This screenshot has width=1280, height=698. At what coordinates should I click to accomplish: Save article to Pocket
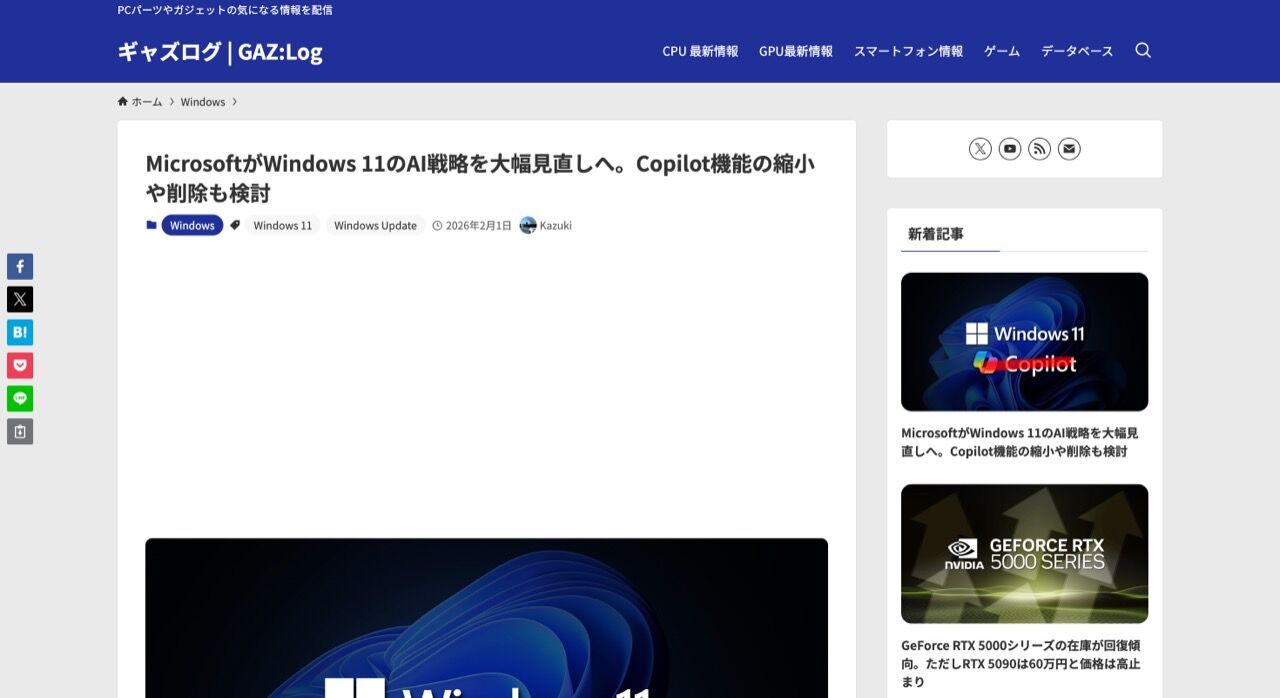(20, 365)
